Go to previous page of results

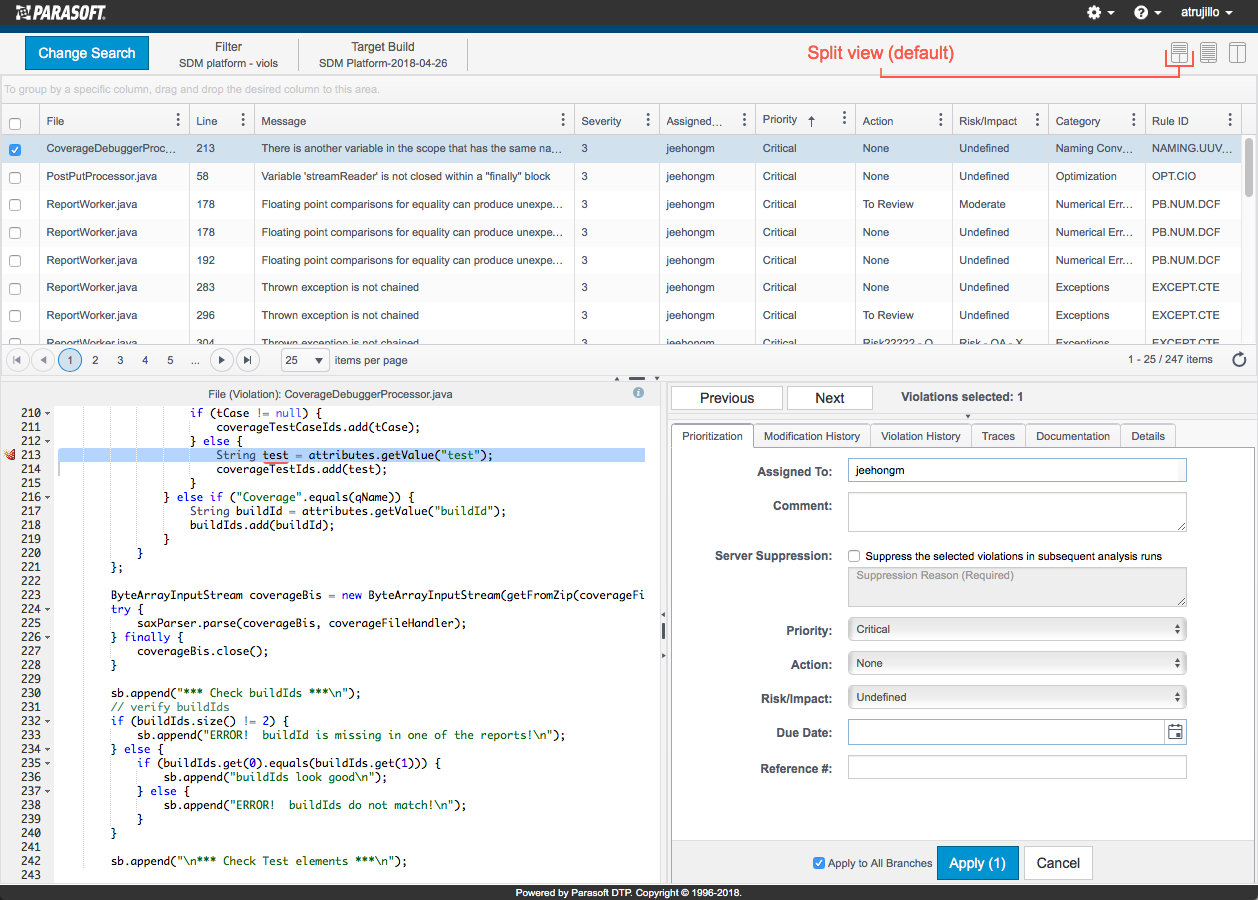(43, 360)
